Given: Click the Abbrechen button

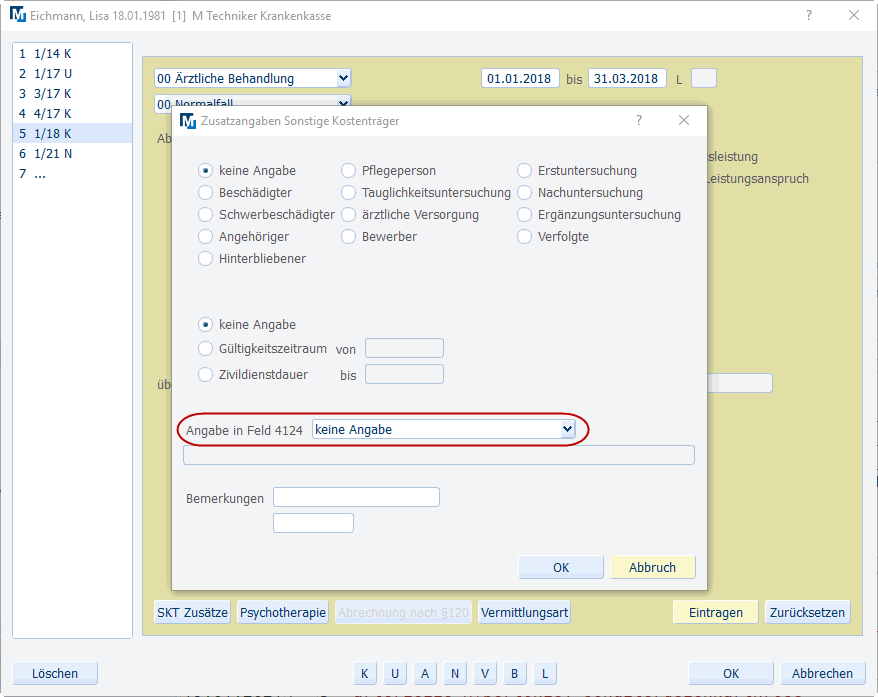Looking at the screenshot, I should (822, 673).
